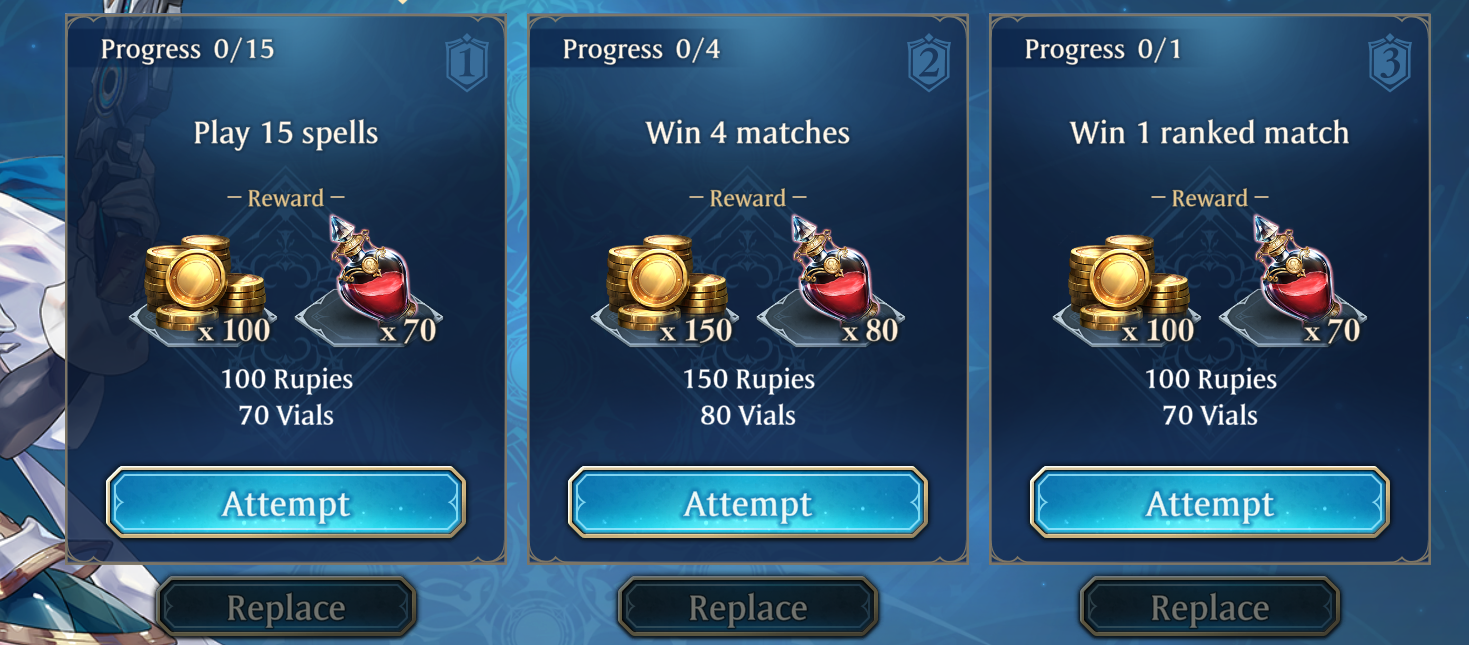
Task: Click the number 1 shield badge
Action: pos(467,64)
